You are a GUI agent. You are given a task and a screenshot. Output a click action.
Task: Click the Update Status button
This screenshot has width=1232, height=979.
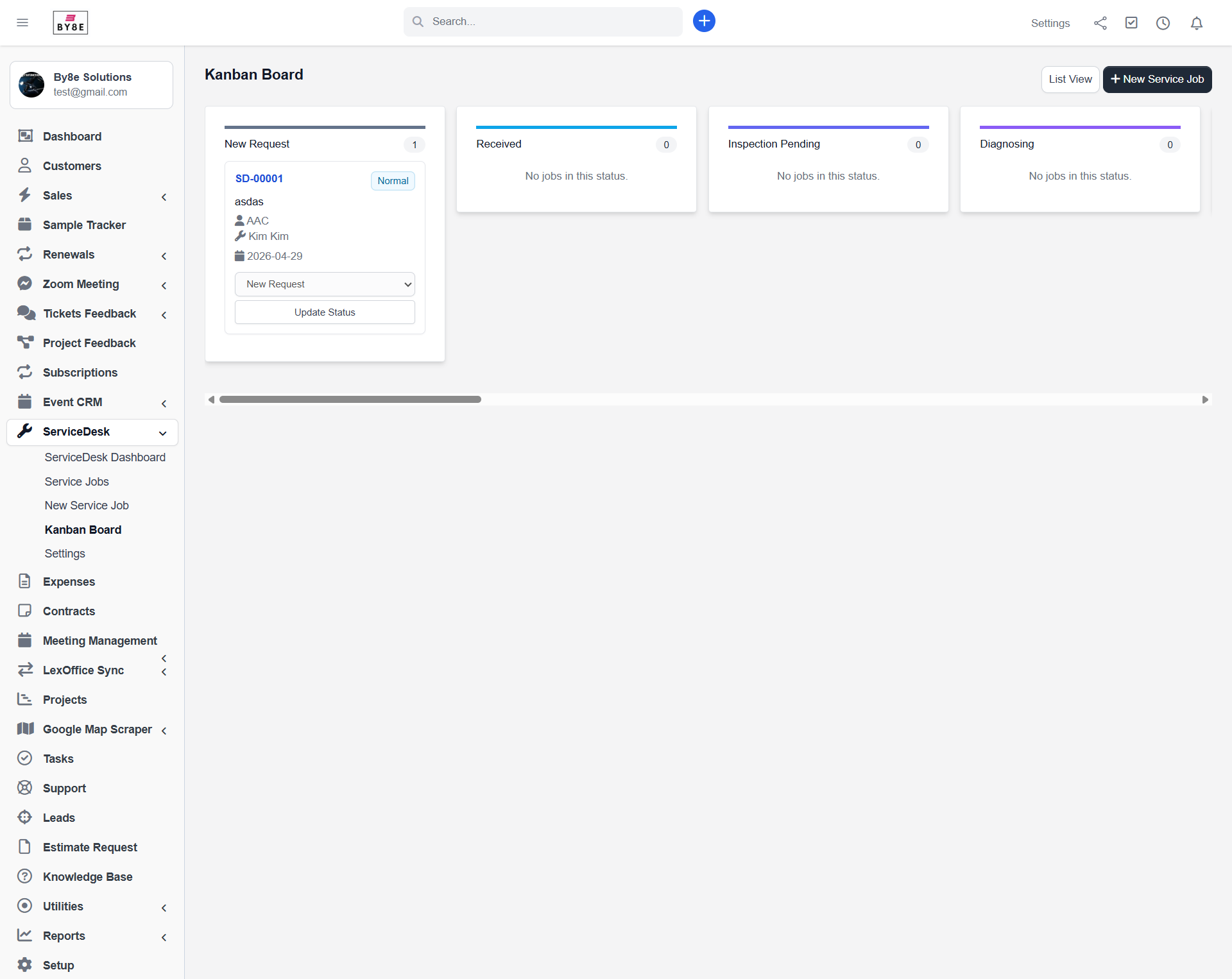(x=325, y=312)
